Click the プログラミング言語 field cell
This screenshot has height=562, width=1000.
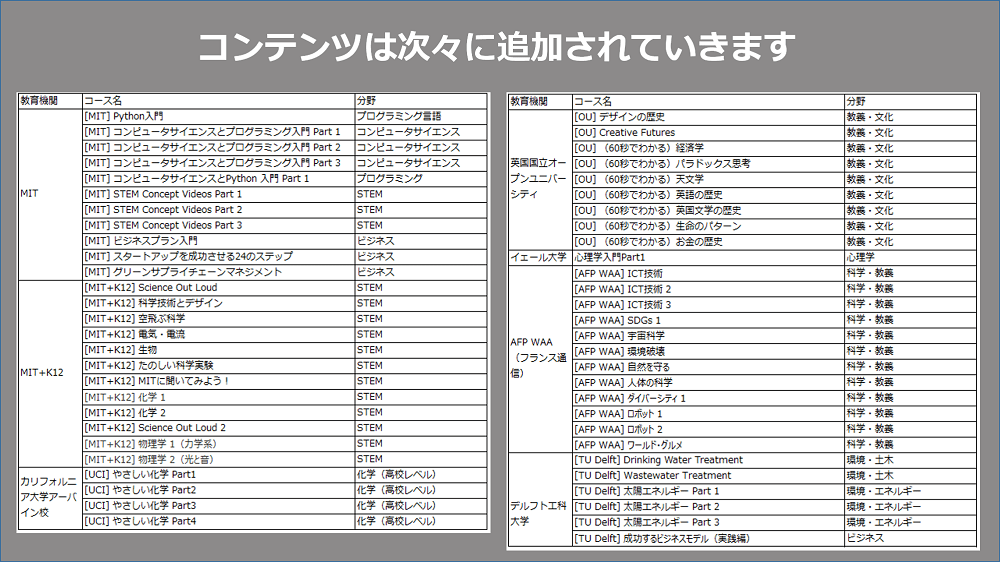(421, 116)
